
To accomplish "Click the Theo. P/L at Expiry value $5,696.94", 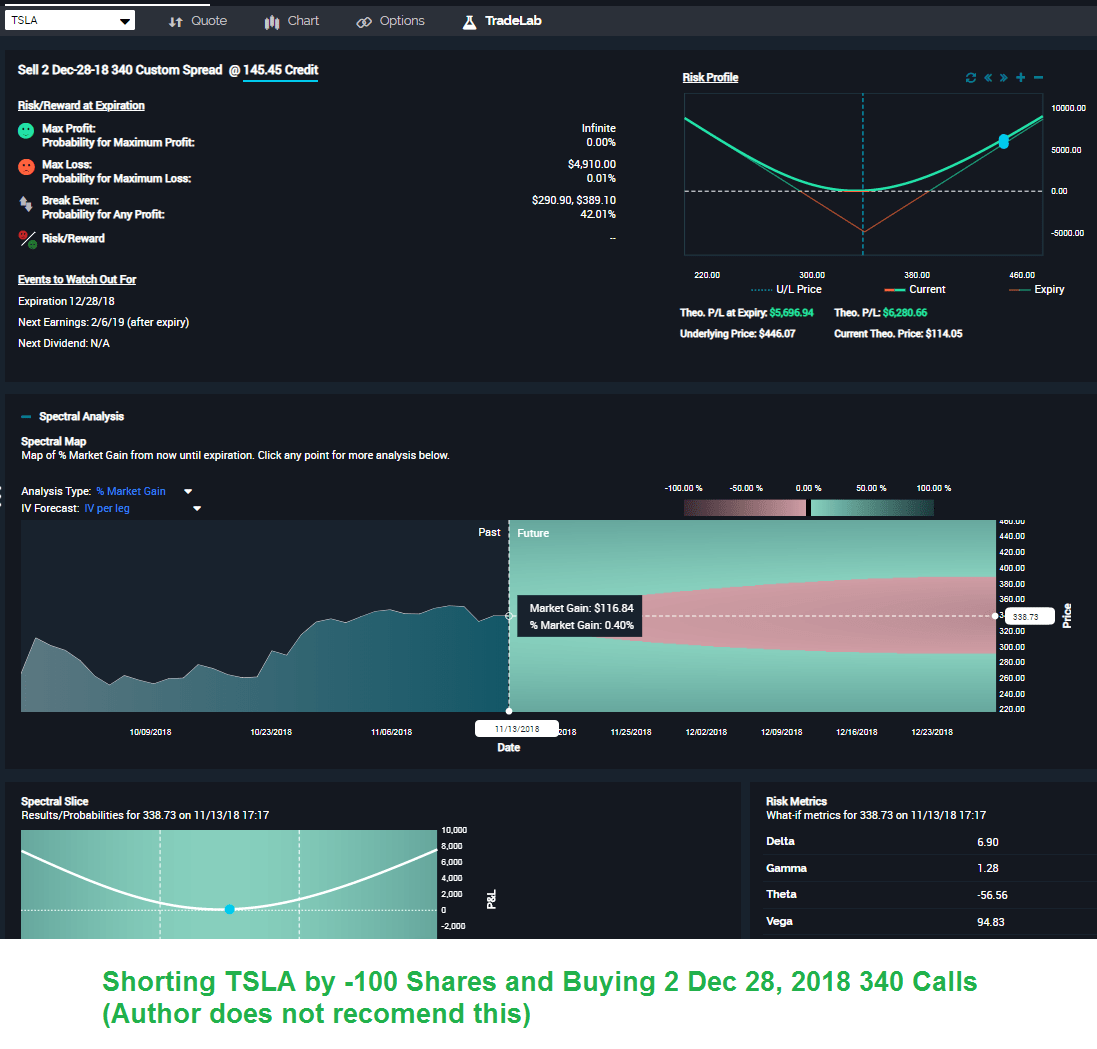I will 791,313.
